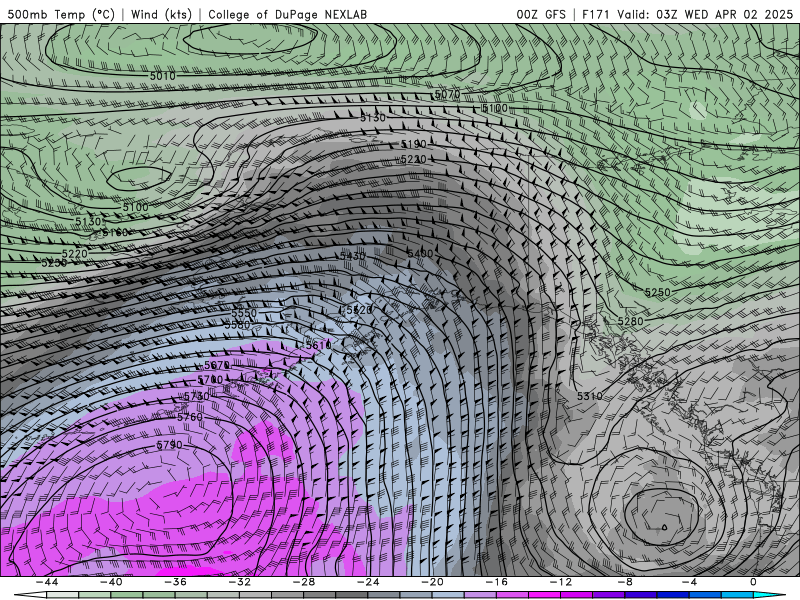Select the 5730 height contour label
The image size is (800, 600).
coord(196,396)
